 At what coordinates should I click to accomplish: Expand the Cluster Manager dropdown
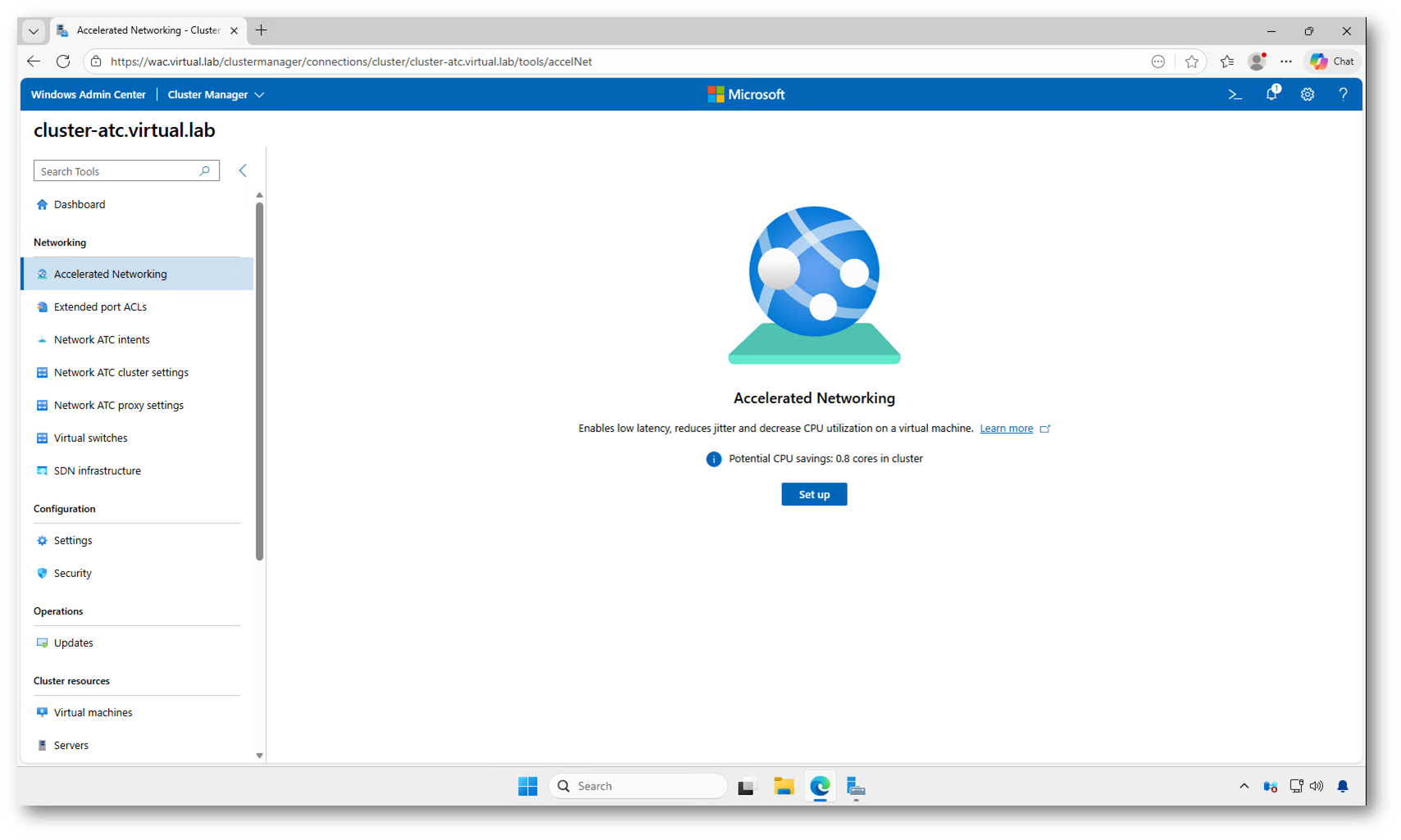216,94
